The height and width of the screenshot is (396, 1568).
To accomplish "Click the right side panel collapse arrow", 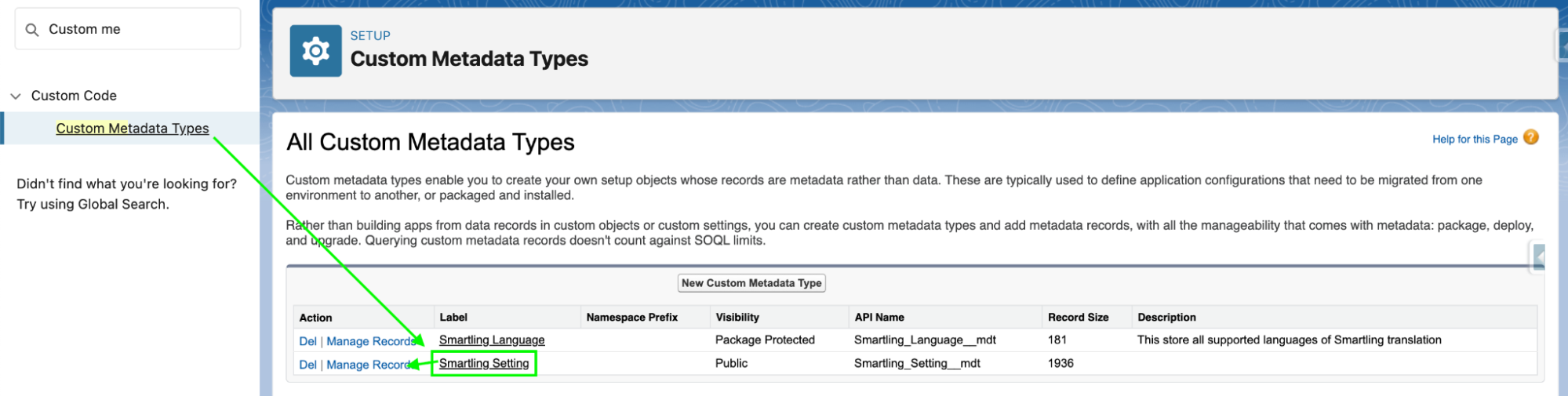I will (x=1539, y=256).
